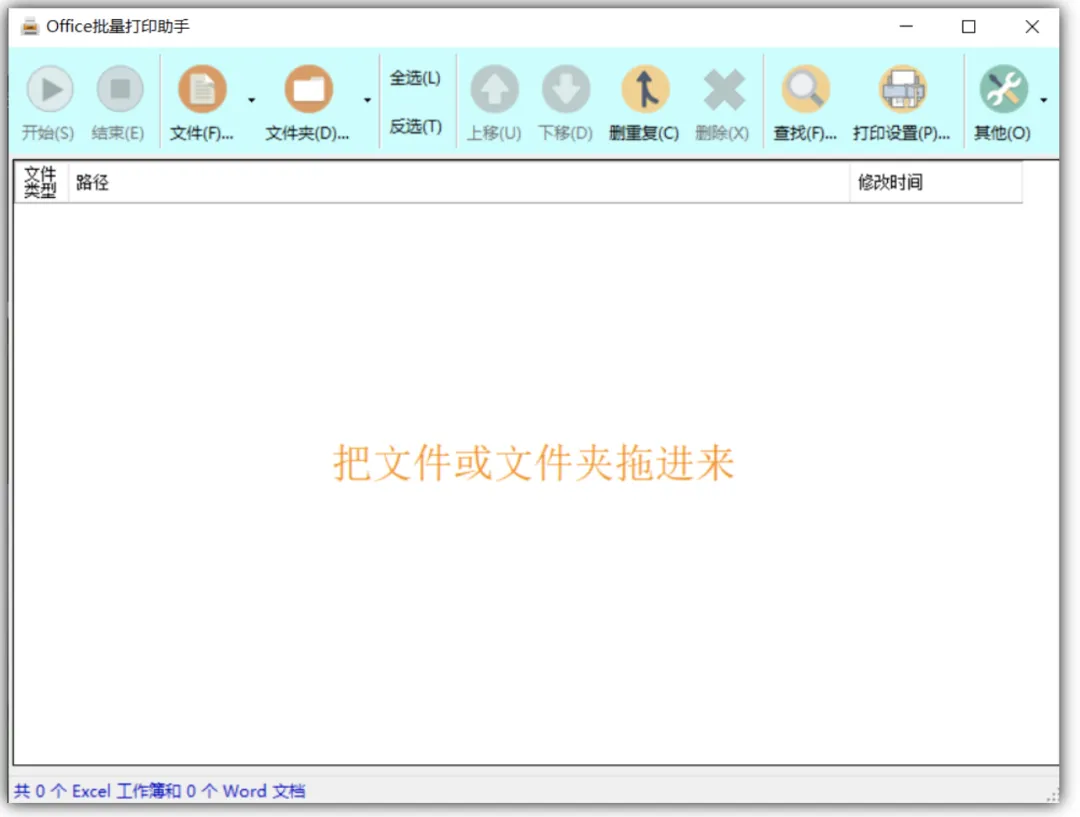Open search with 查找(F) magnifier icon
The height and width of the screenshot is (817, 1080).
click(x=805, y=90)
